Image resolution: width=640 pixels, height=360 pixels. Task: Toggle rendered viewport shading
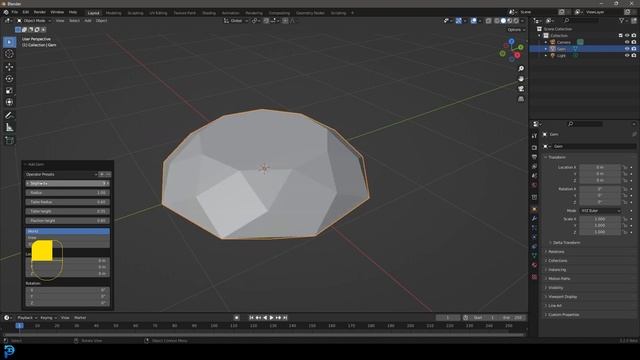click(516, 21)
